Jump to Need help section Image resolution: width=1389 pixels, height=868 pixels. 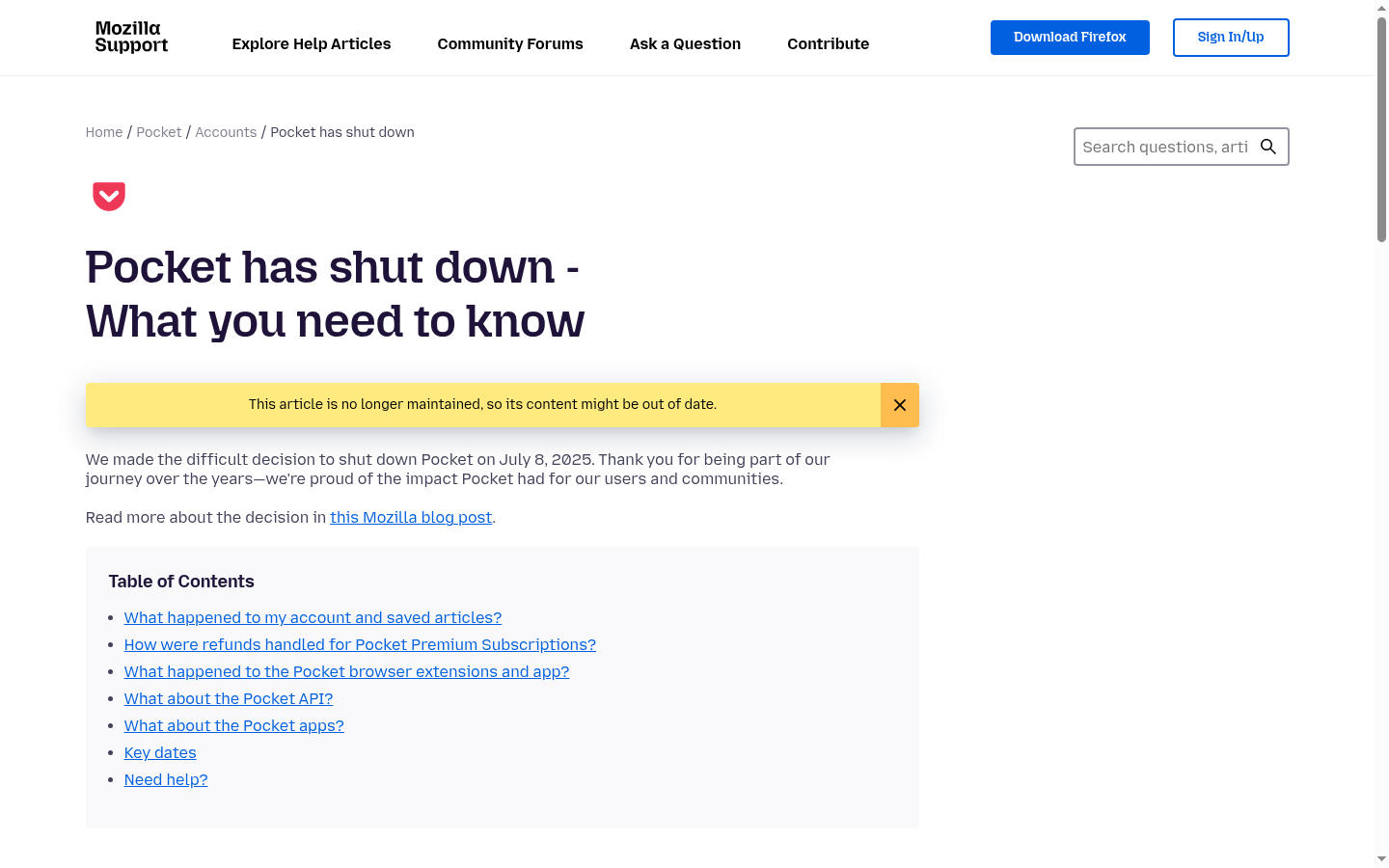coord(166,779)
